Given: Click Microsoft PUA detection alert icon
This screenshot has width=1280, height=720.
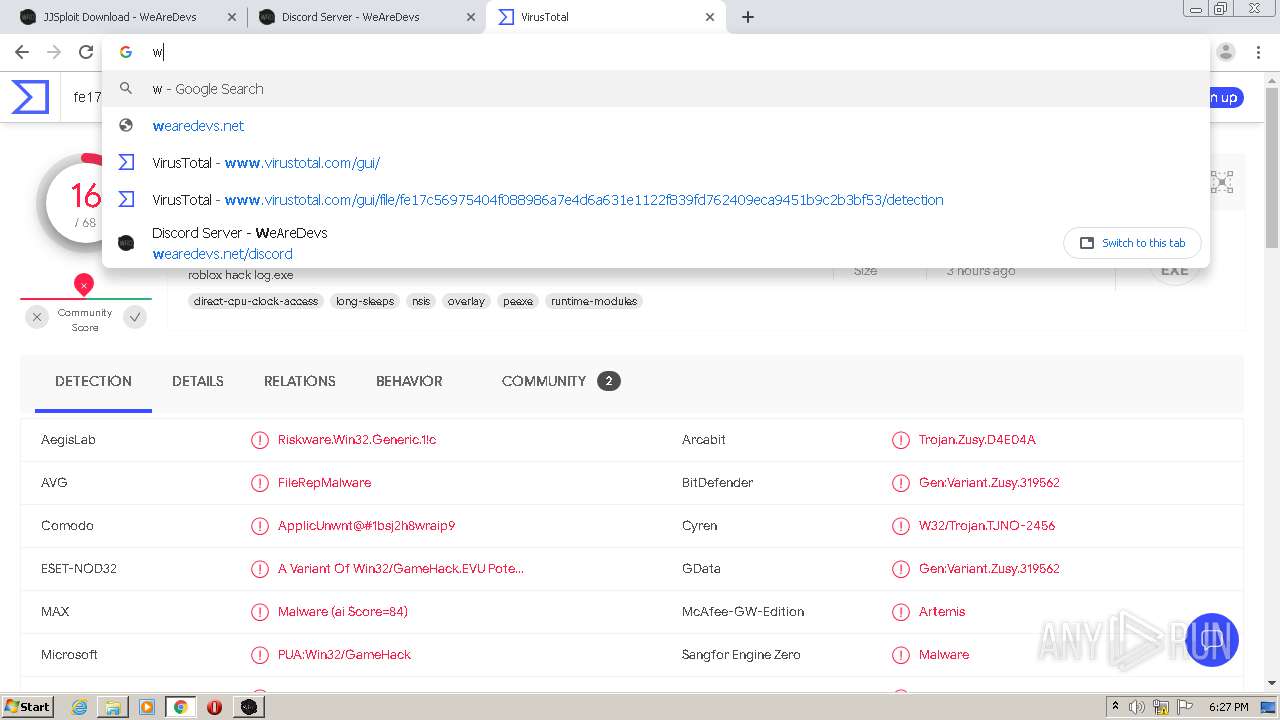Looking at the screenshot, I should coord(260,655).
